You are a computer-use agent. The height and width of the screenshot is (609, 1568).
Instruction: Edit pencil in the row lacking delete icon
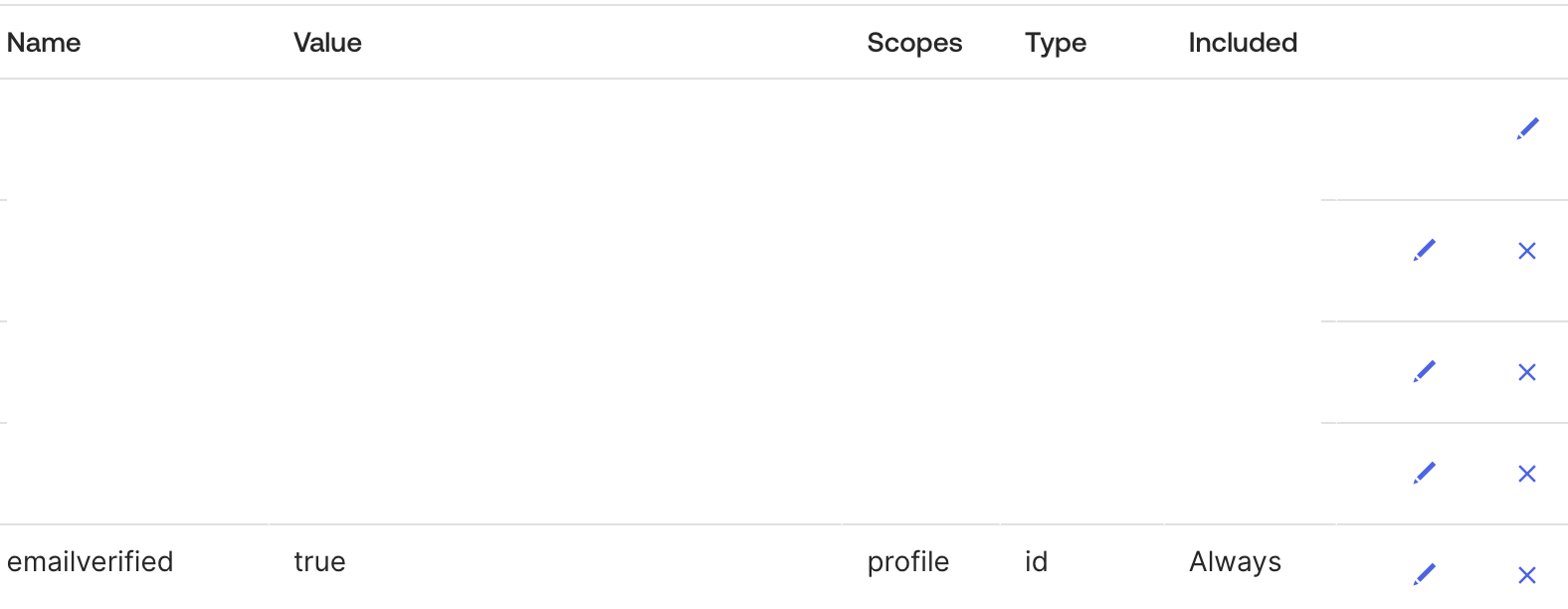pos(1527,128)
